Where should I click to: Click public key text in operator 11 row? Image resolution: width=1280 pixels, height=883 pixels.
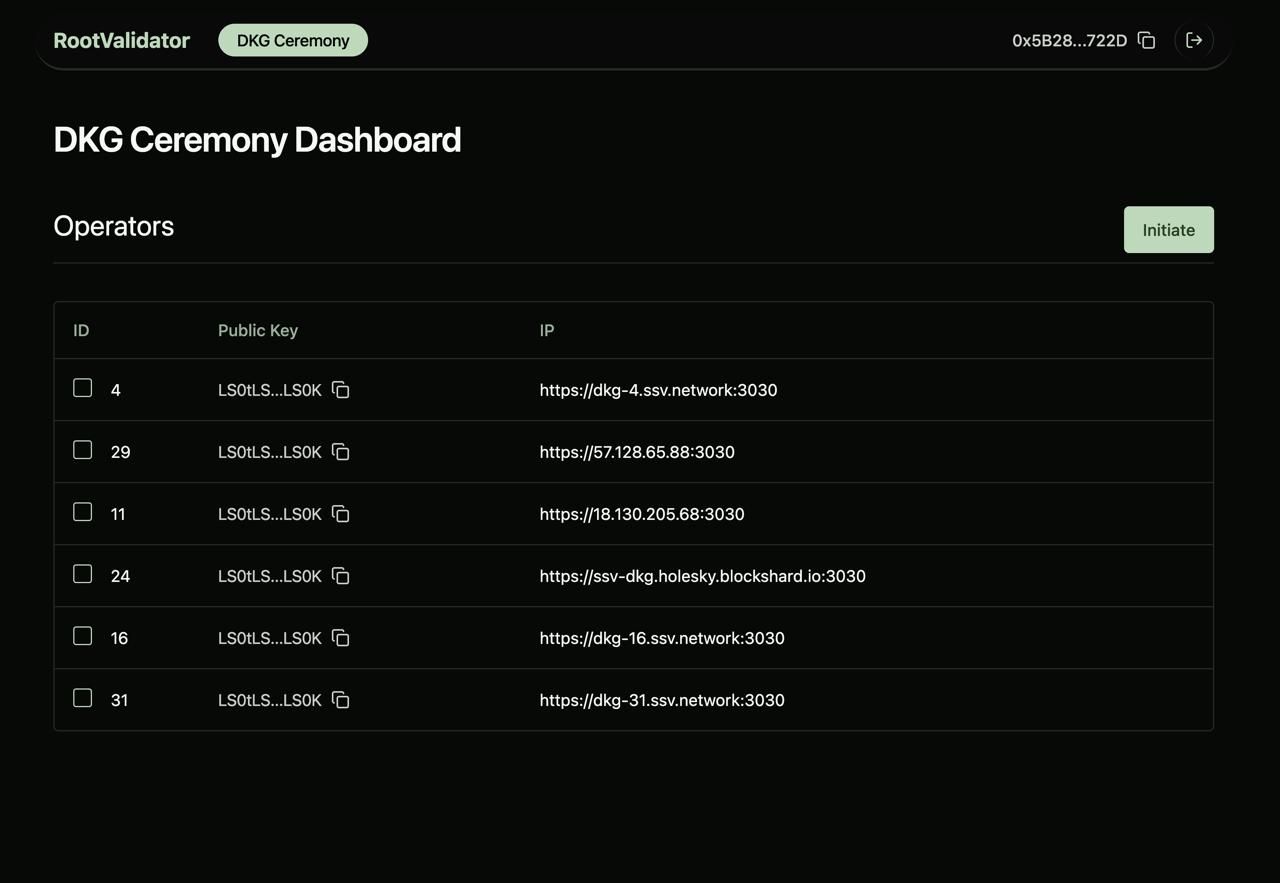[270, 514]
